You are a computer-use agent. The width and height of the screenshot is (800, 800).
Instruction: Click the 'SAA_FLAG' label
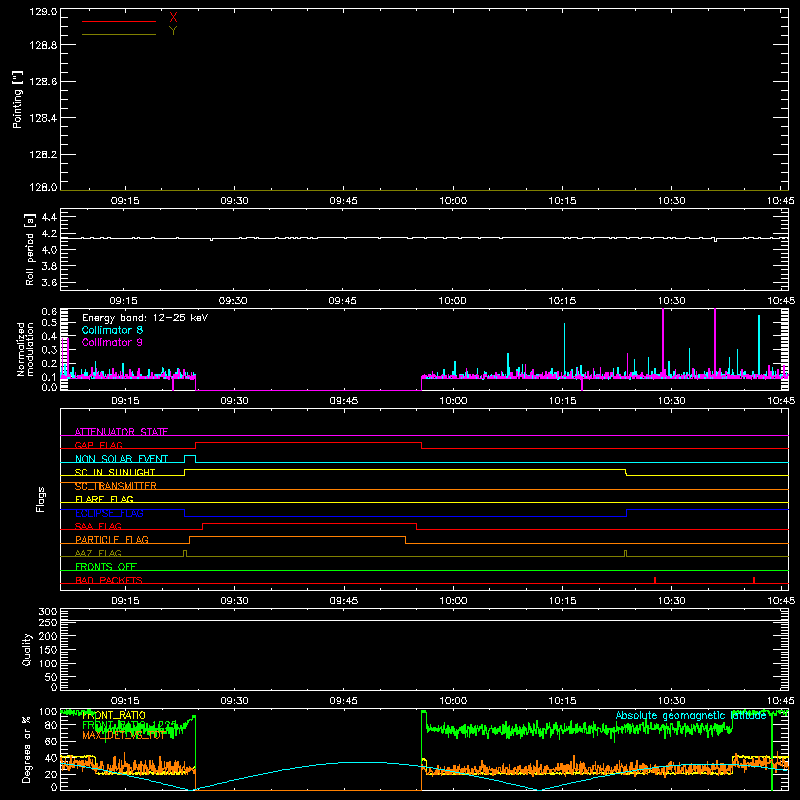pos(98,526)
